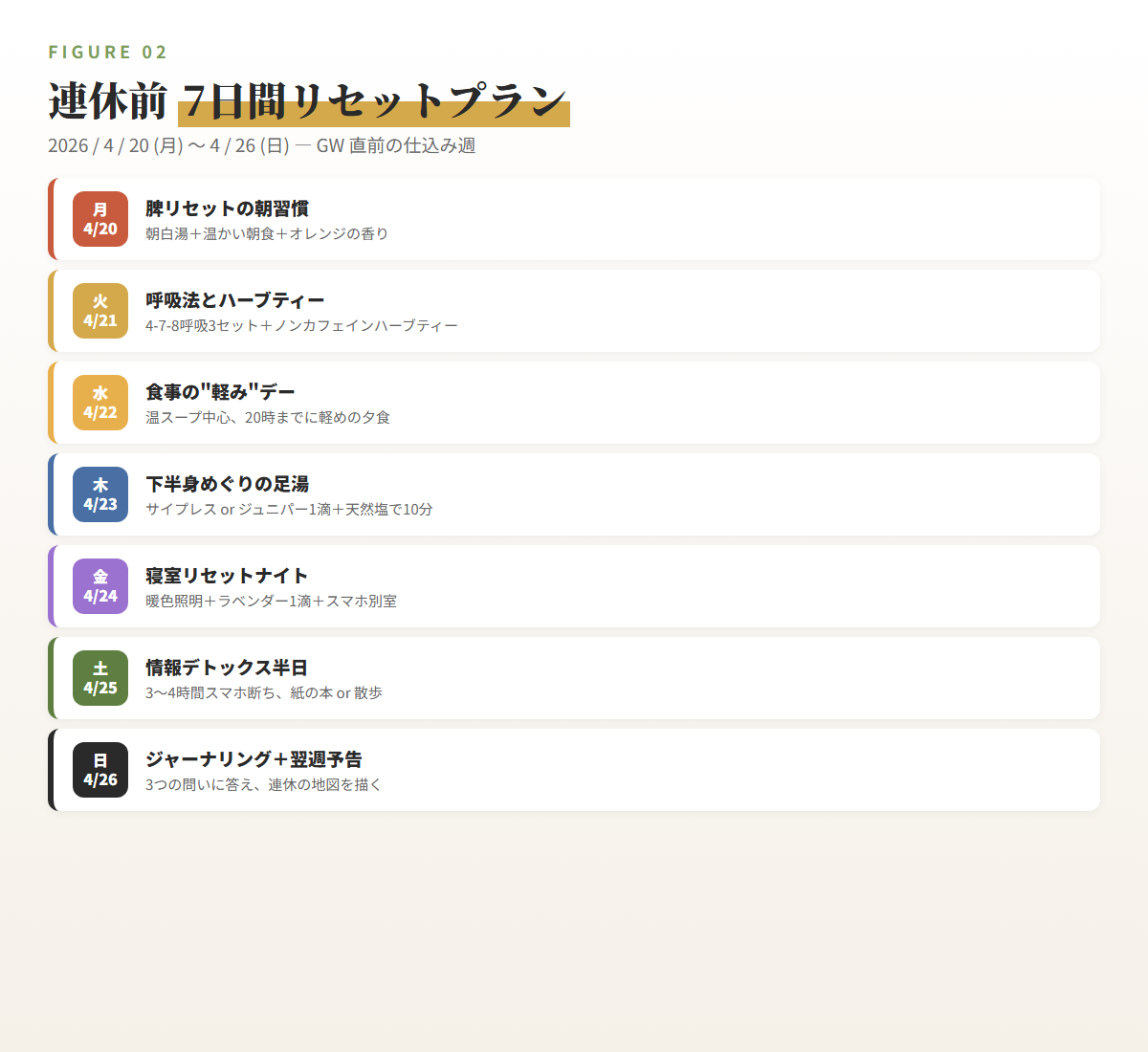Image resolution: width=1148 pixels, height=1052 pixels.
Task: Click the FIGURE 02 label
Action: 108,52
